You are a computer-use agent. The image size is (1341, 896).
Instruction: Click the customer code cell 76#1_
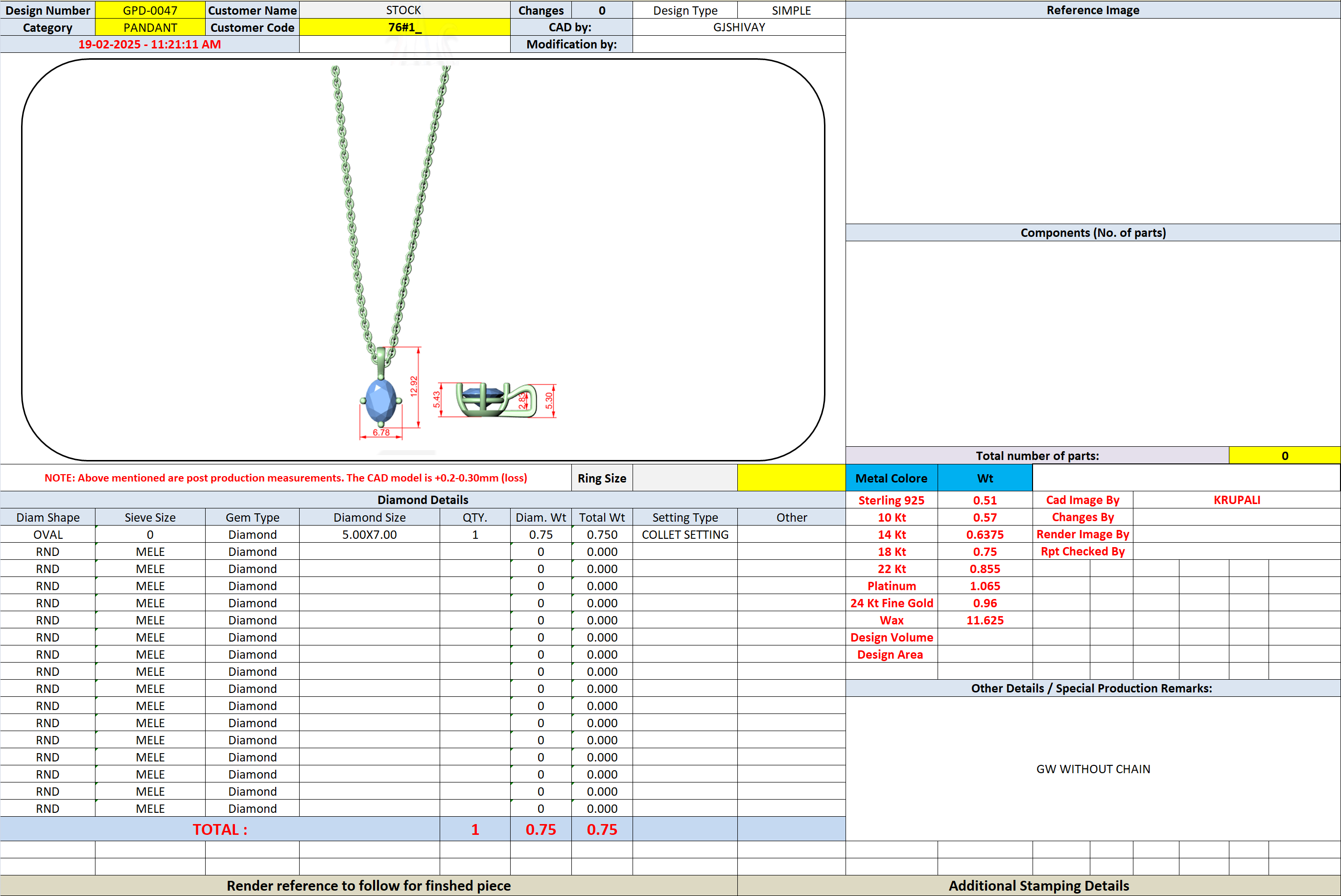click(x=404, y=27)
